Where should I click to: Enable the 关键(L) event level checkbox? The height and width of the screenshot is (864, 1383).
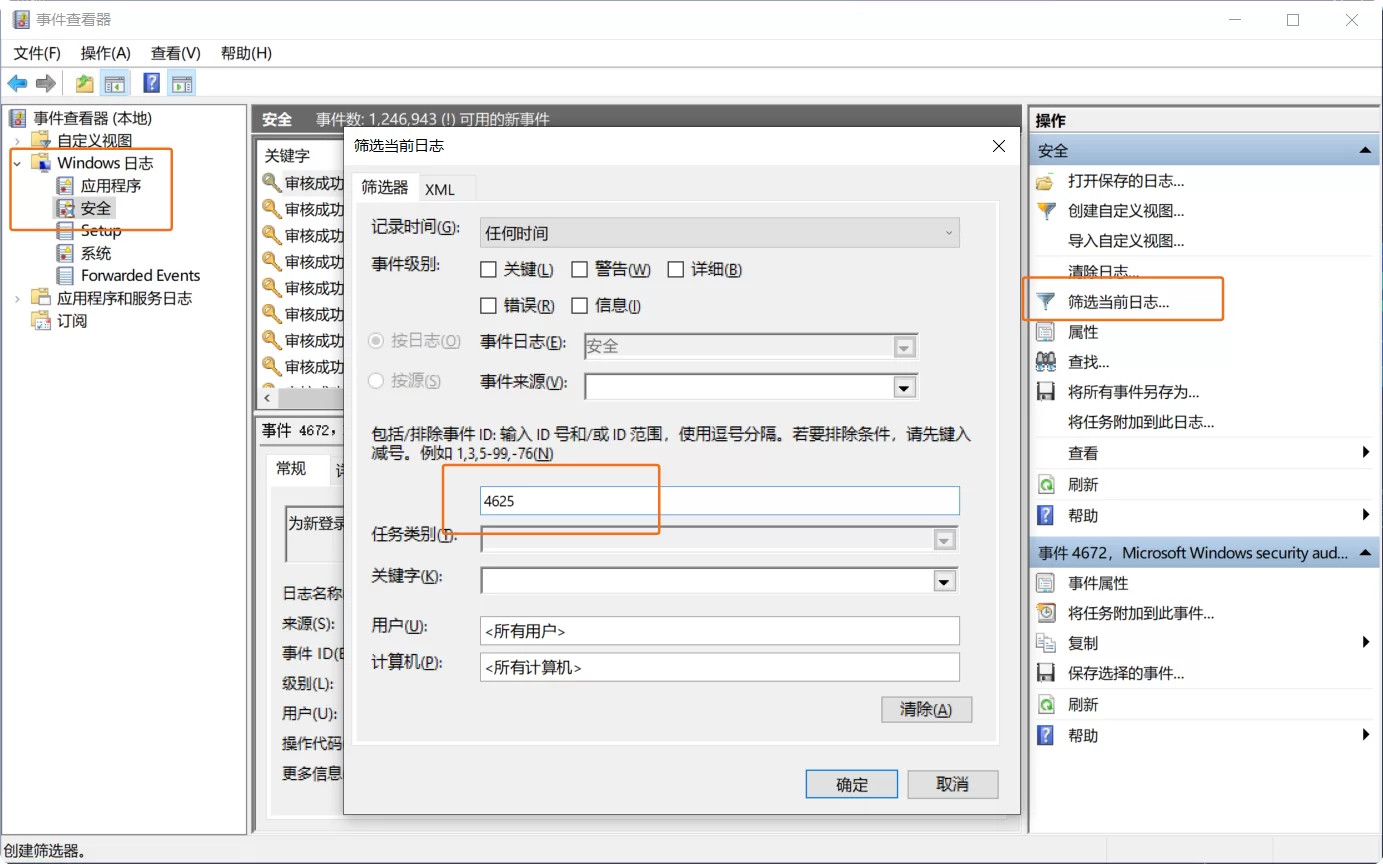coord(489,269)
